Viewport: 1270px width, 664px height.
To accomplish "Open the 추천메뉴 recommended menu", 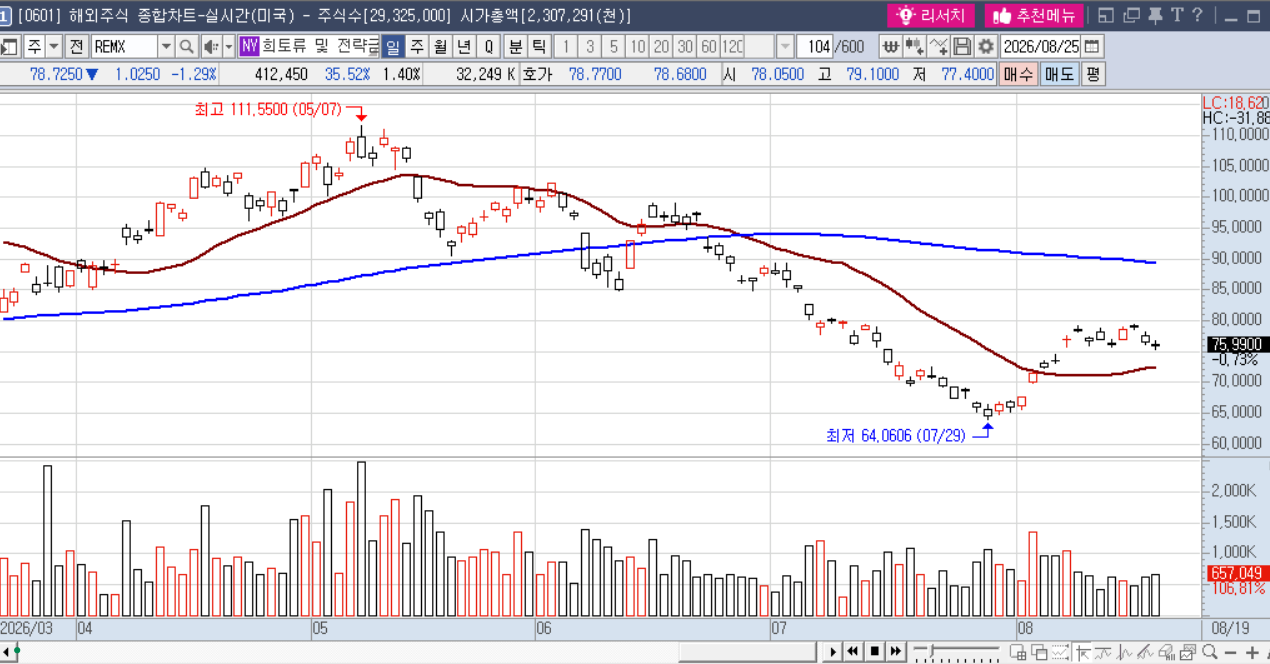I will 1034,15.
